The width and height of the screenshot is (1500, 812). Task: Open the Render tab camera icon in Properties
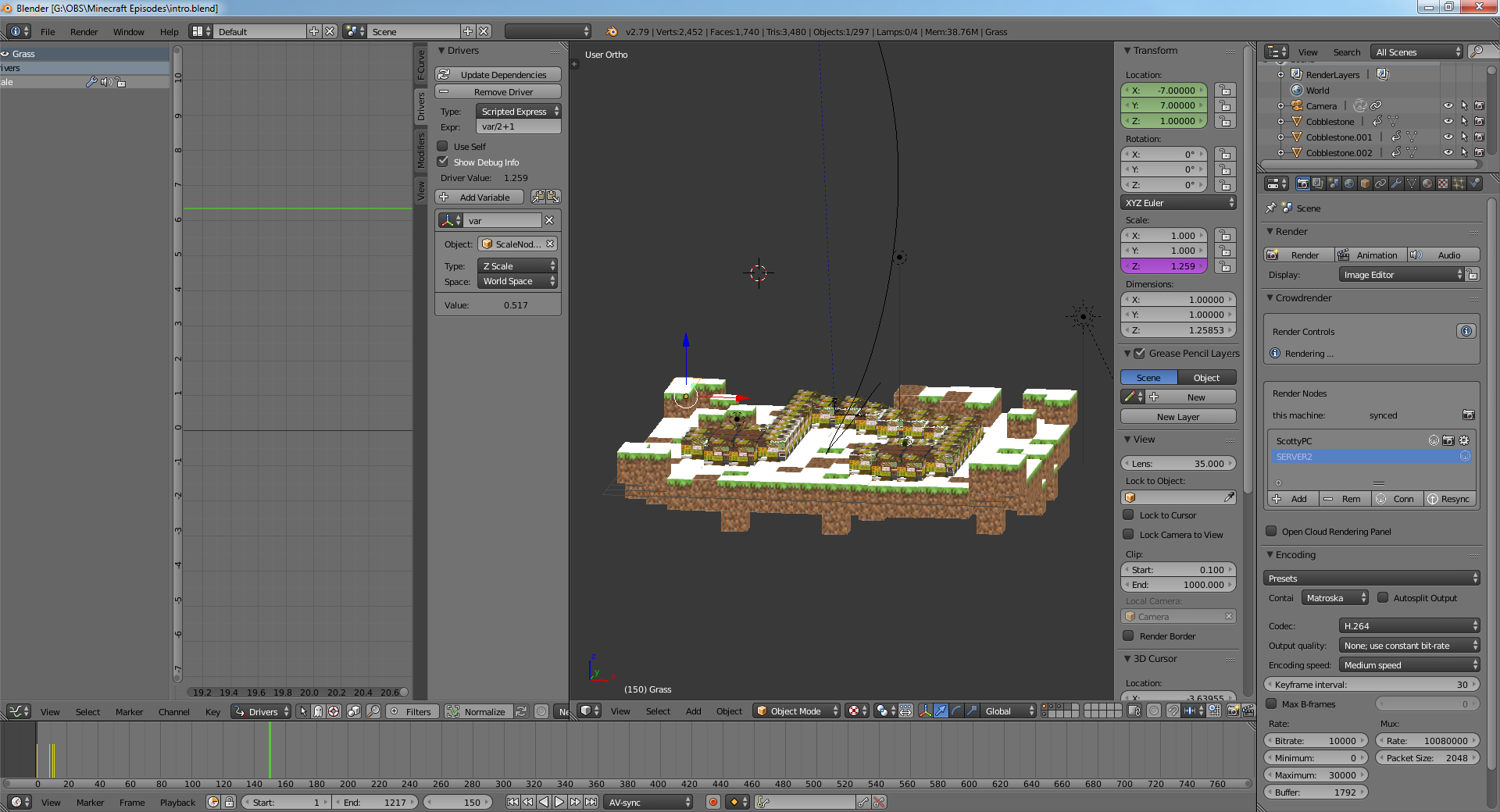click(1302, 183)
